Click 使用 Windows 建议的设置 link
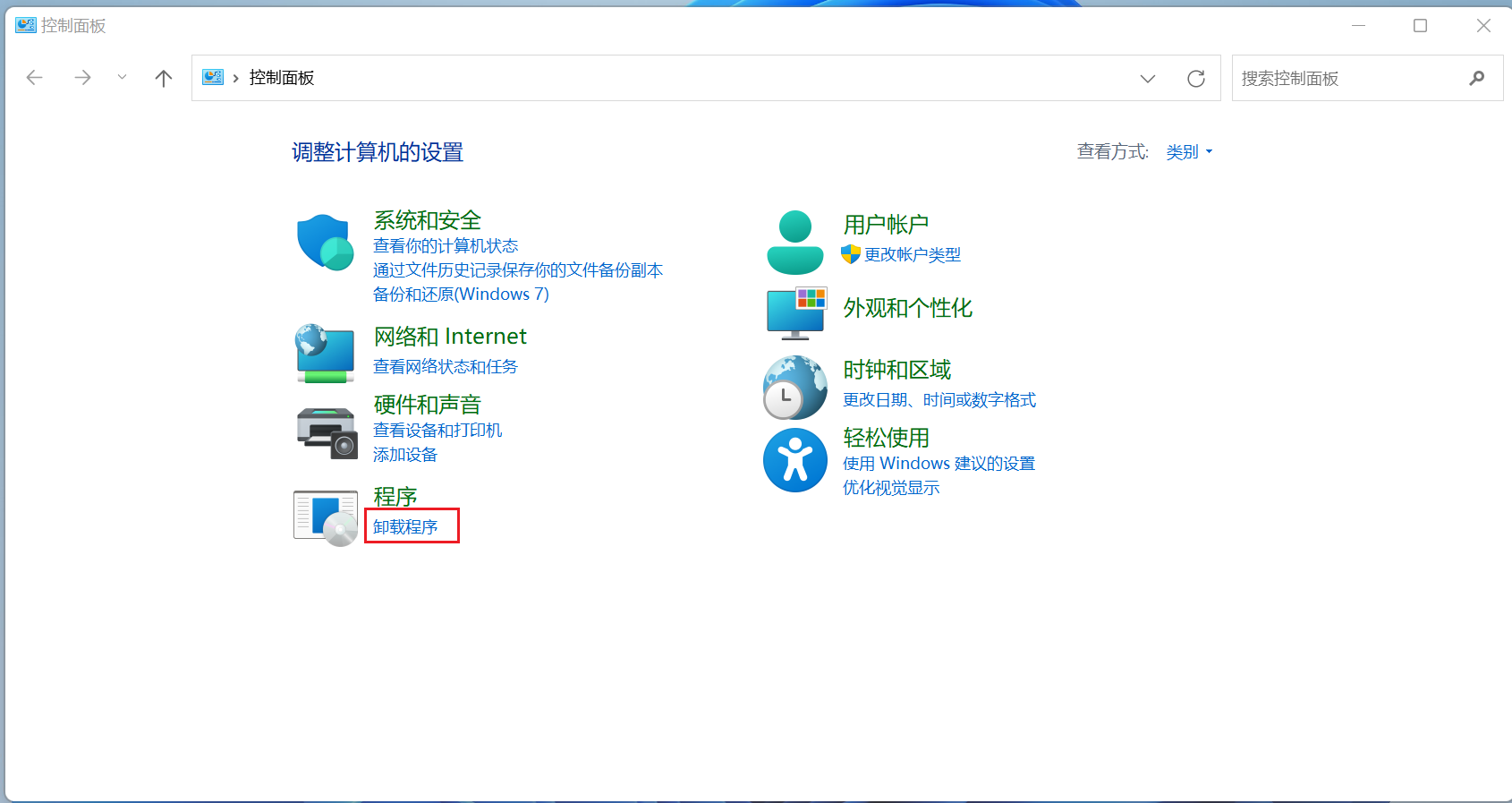Viewport: 1512px width, 803px height. tap(939, 463)
